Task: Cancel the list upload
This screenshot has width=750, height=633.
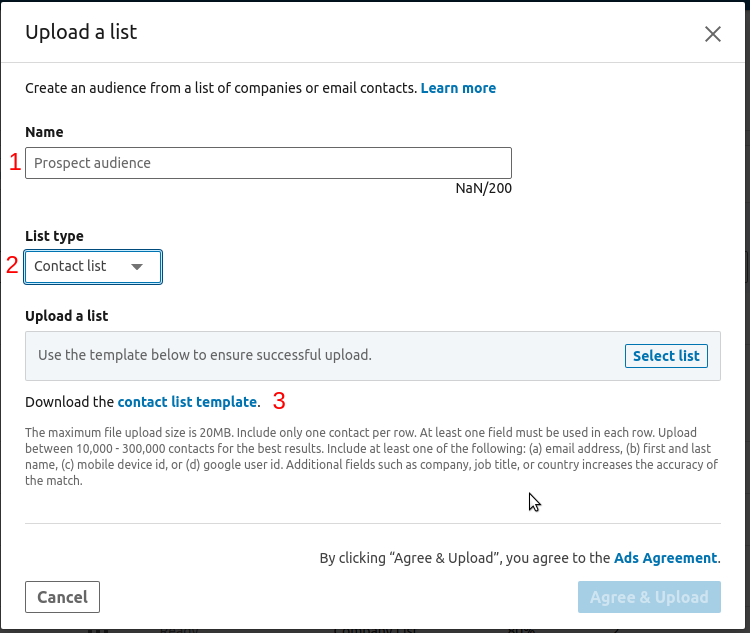Action: pyautogui.click(x=62, y=597)
